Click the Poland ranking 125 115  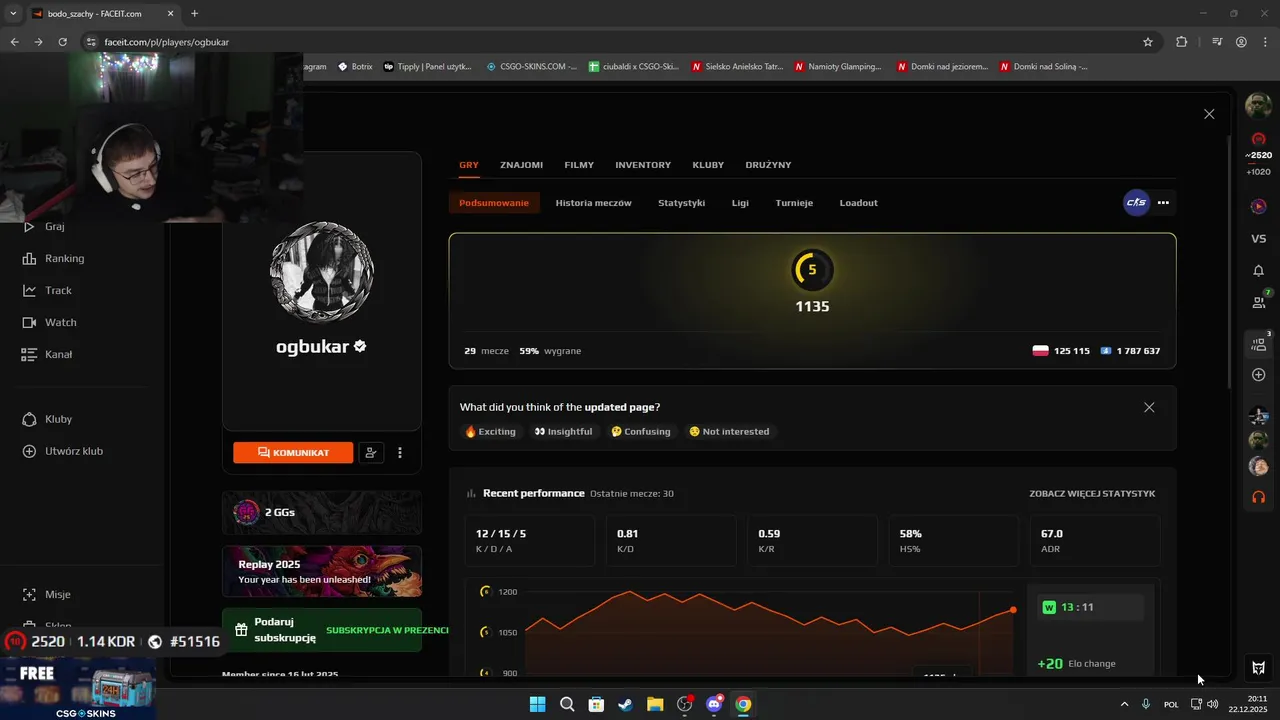[x=1061, y=351]
